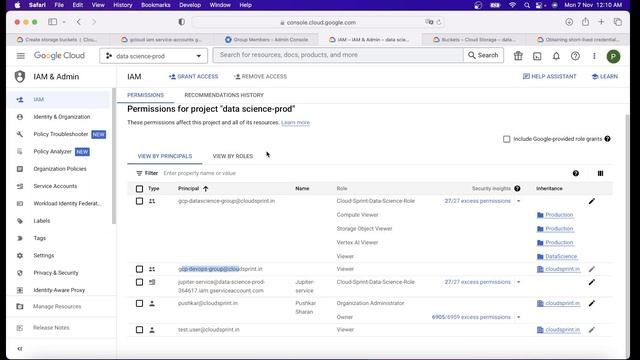Click Grant Access button

pyautogui.click(x=193, y=76)
